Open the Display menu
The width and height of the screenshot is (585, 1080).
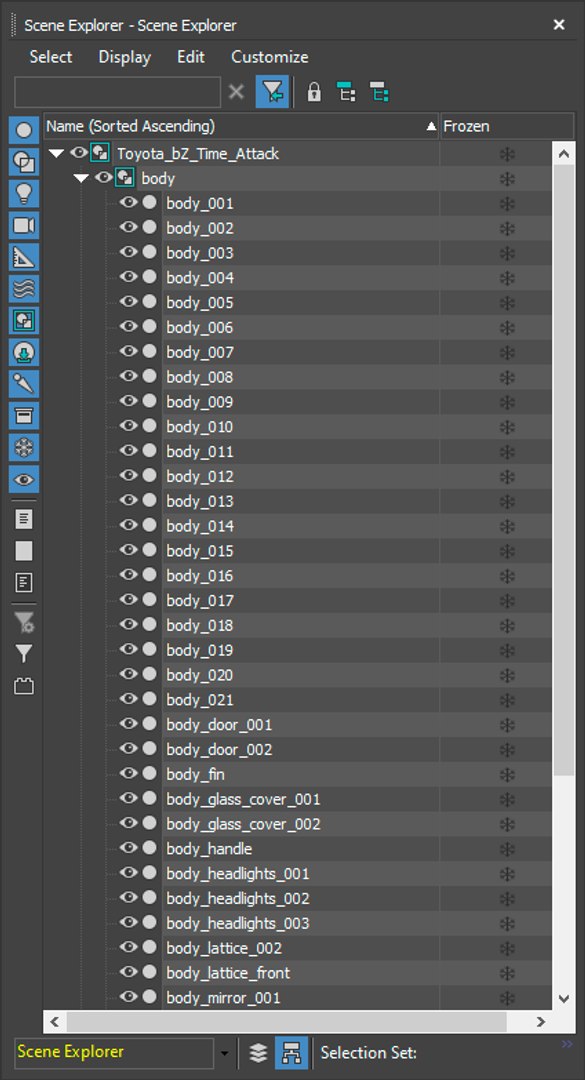pos(125,57)
